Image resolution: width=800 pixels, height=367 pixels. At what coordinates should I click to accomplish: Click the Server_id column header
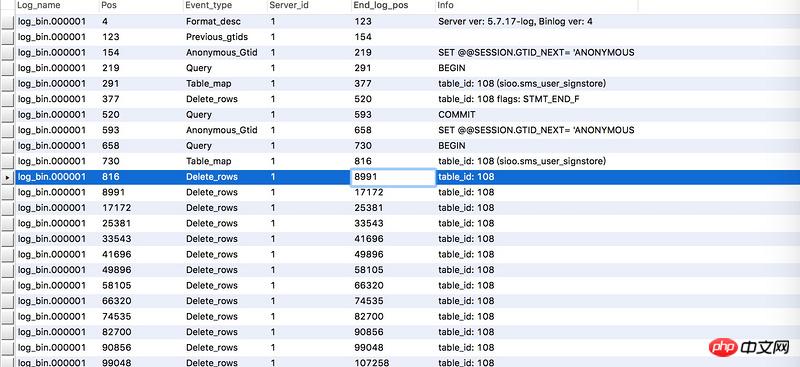click(x=309, y=6)
